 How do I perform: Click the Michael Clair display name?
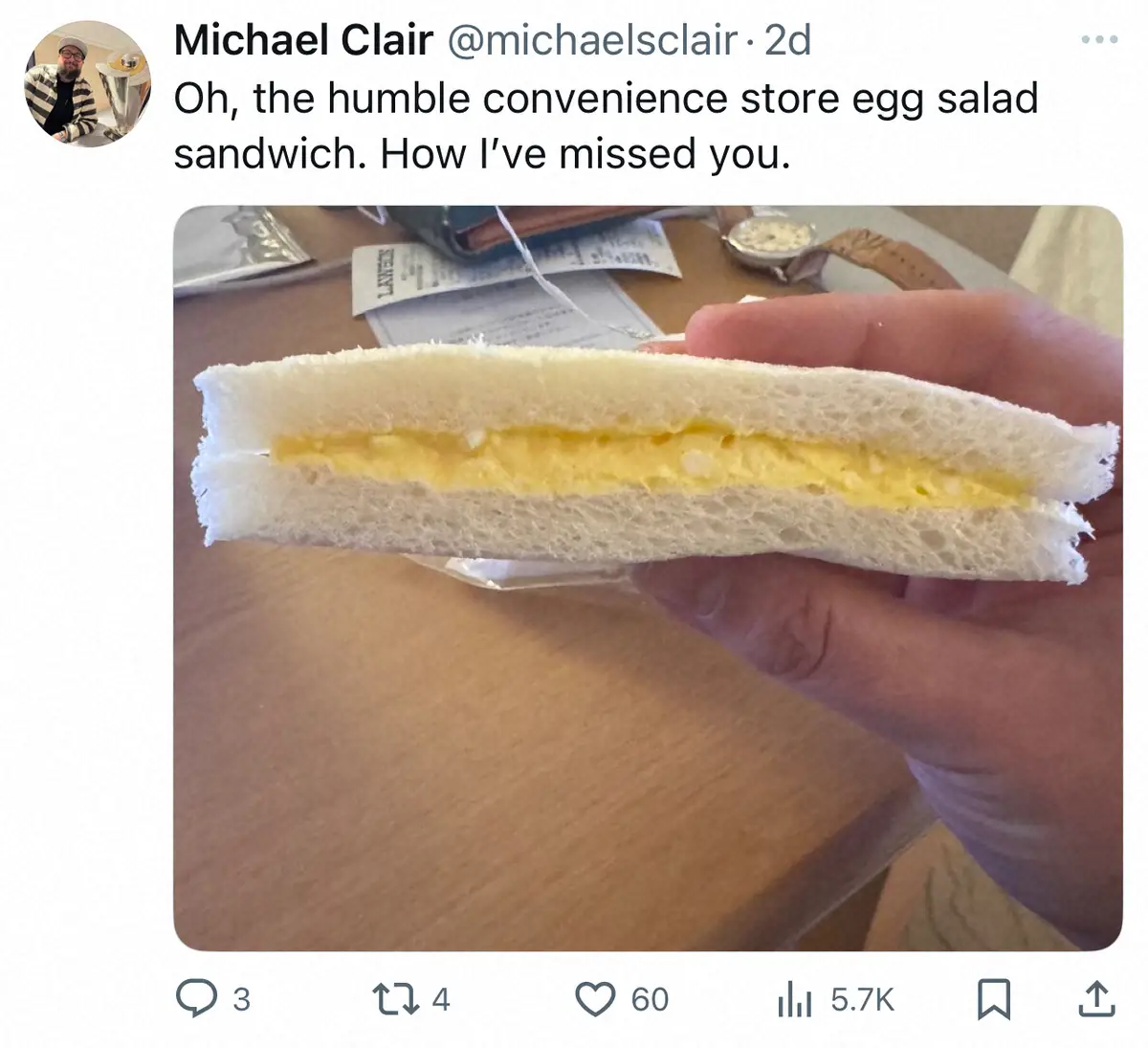tap(303, 40)
